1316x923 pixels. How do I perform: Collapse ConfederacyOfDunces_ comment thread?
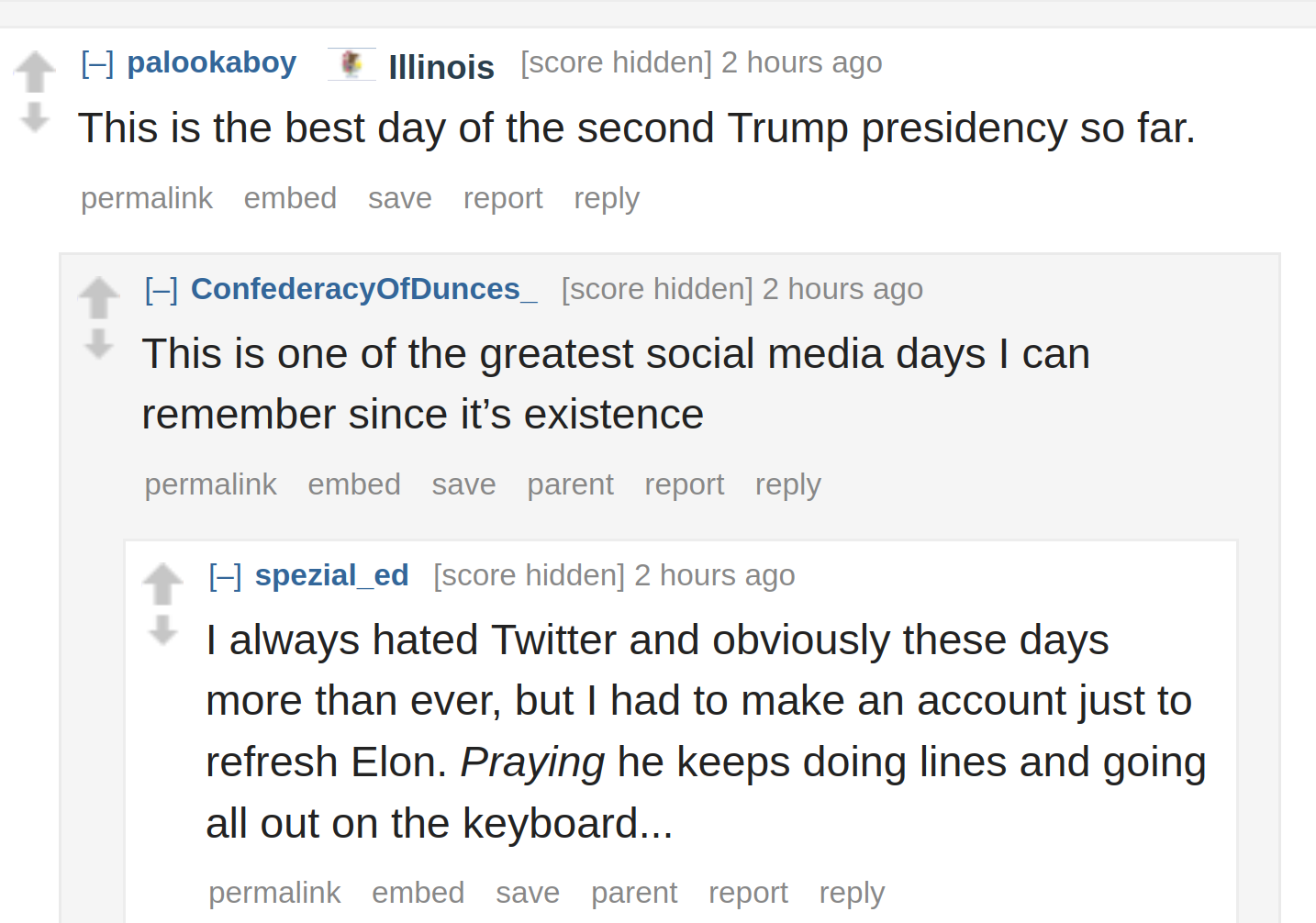tap(162, 290)
